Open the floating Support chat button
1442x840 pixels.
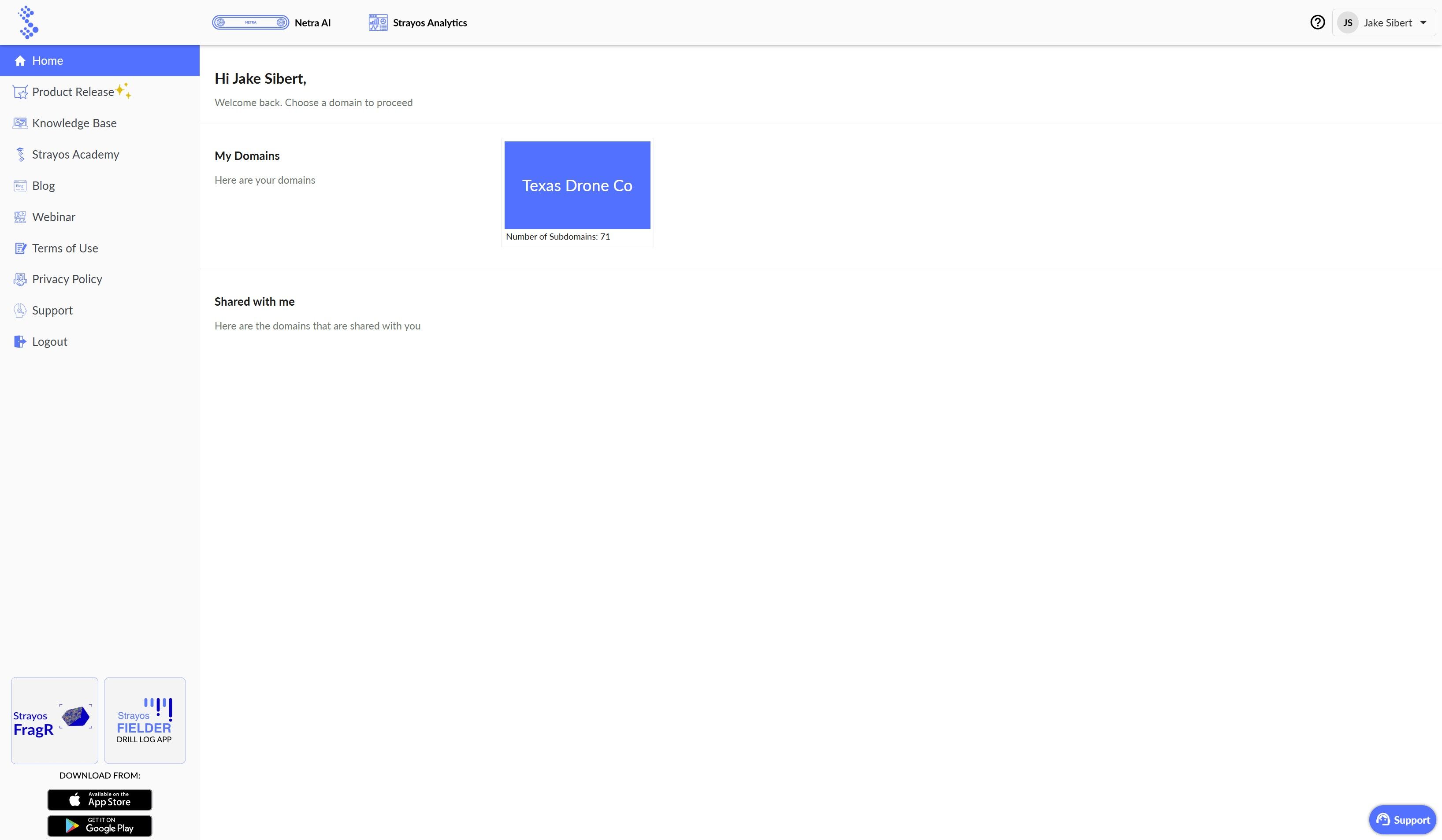1402,820
